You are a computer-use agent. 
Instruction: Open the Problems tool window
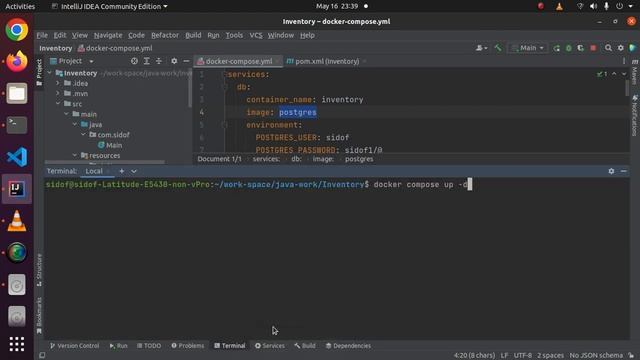coord(187,346)
